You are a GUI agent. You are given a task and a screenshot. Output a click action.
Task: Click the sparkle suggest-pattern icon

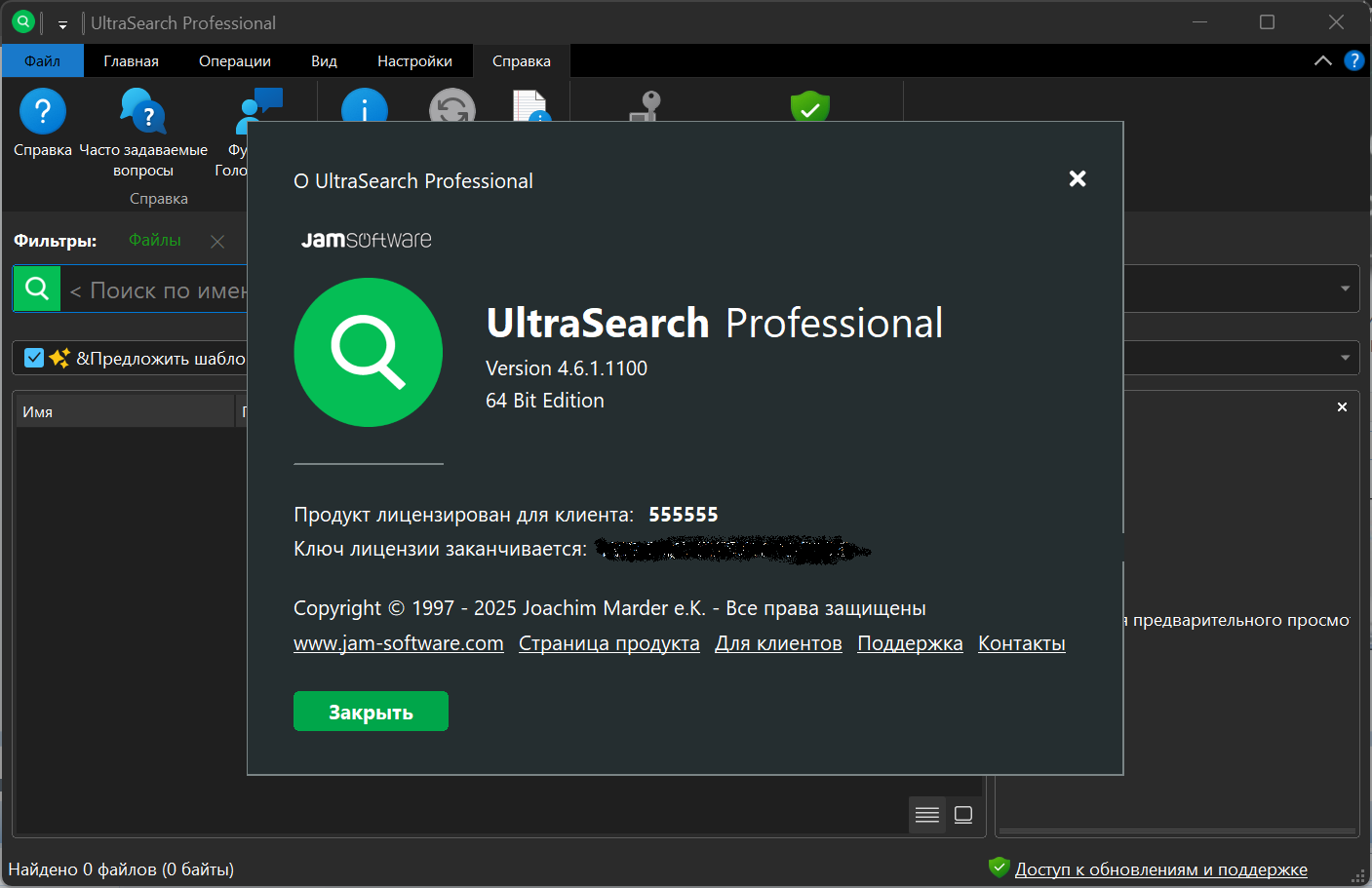point(59,358)
